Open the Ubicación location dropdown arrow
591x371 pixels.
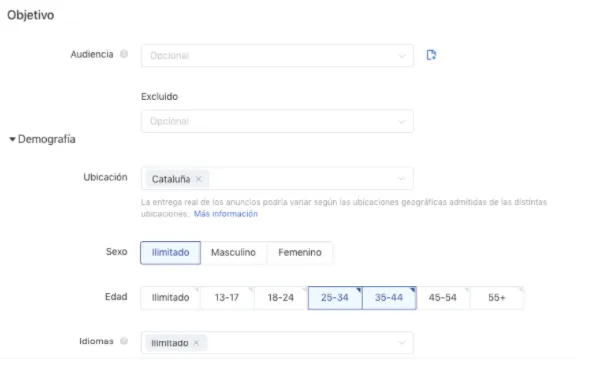[x=401, y=178]
